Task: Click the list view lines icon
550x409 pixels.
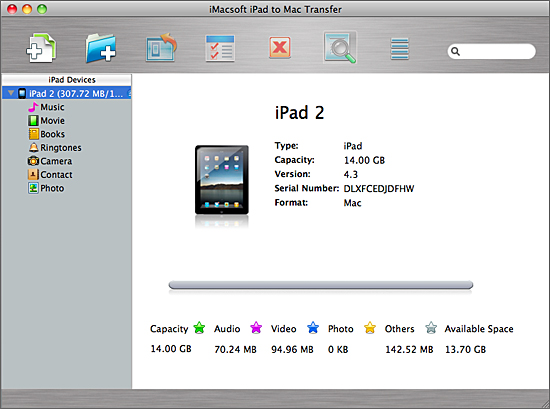Action: click(x=400, y=49)
